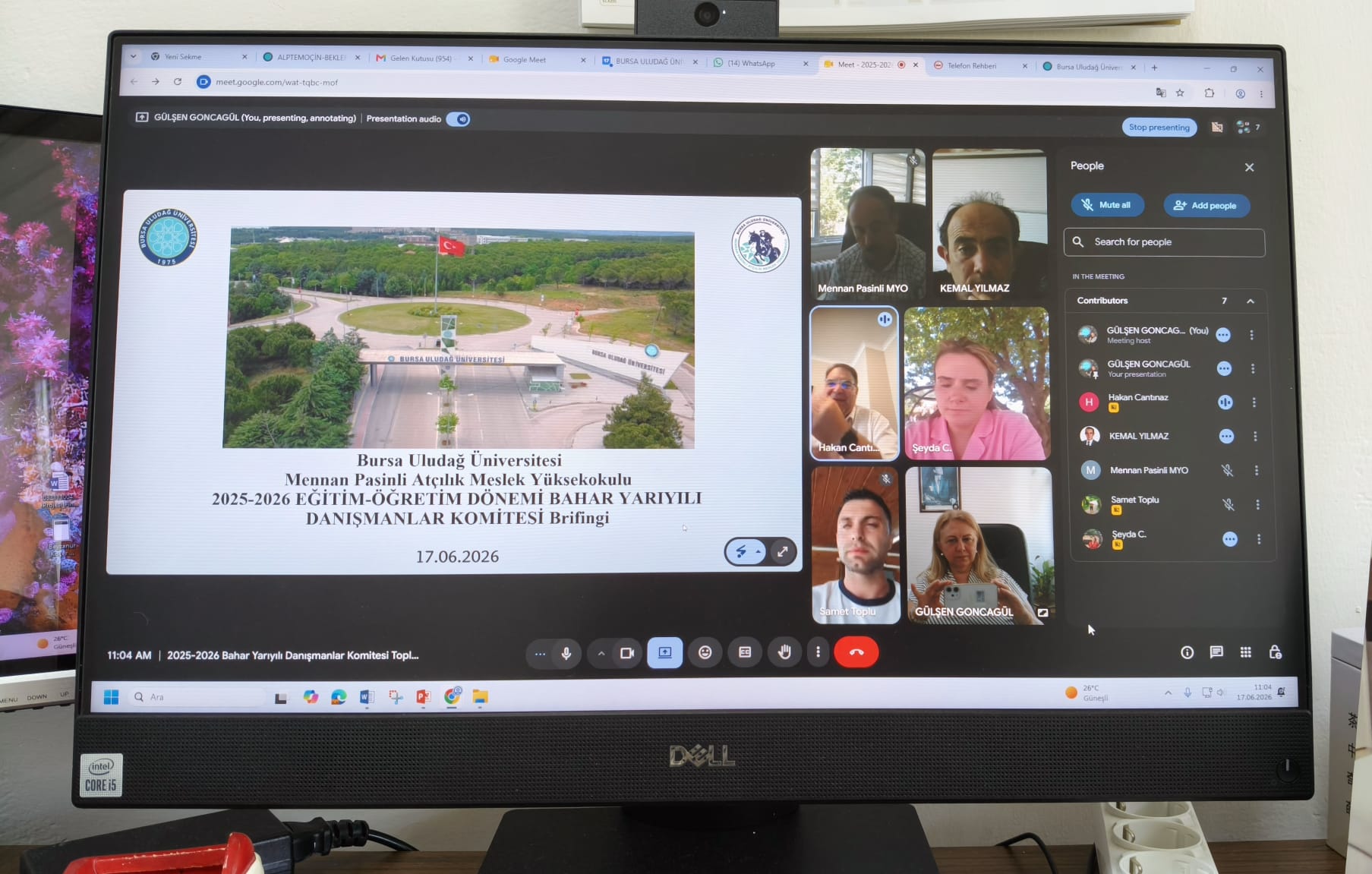Switch to the ALPTEMOÇİN tab
1372x874 pixels.
click(311, 58)
